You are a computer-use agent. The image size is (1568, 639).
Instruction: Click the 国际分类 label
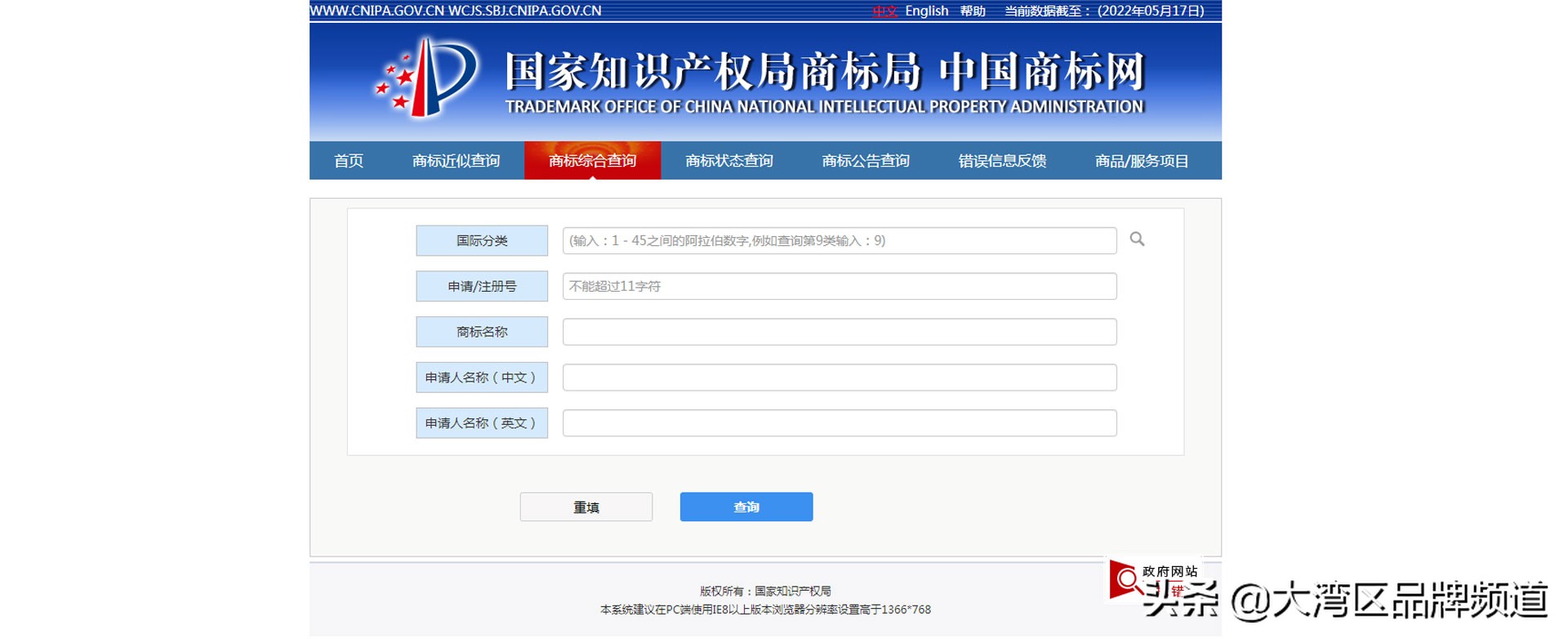482,240
